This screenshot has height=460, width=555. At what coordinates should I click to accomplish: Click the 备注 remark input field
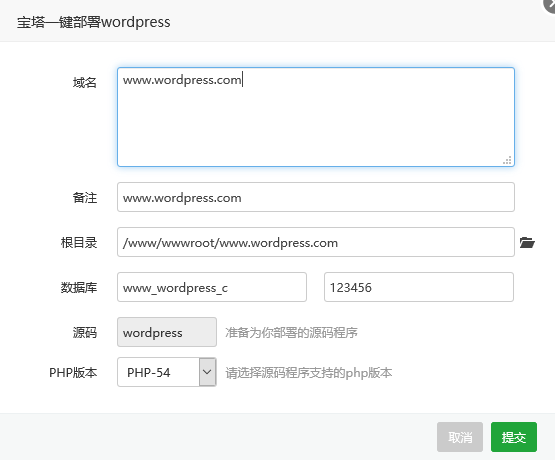[316, 197]
